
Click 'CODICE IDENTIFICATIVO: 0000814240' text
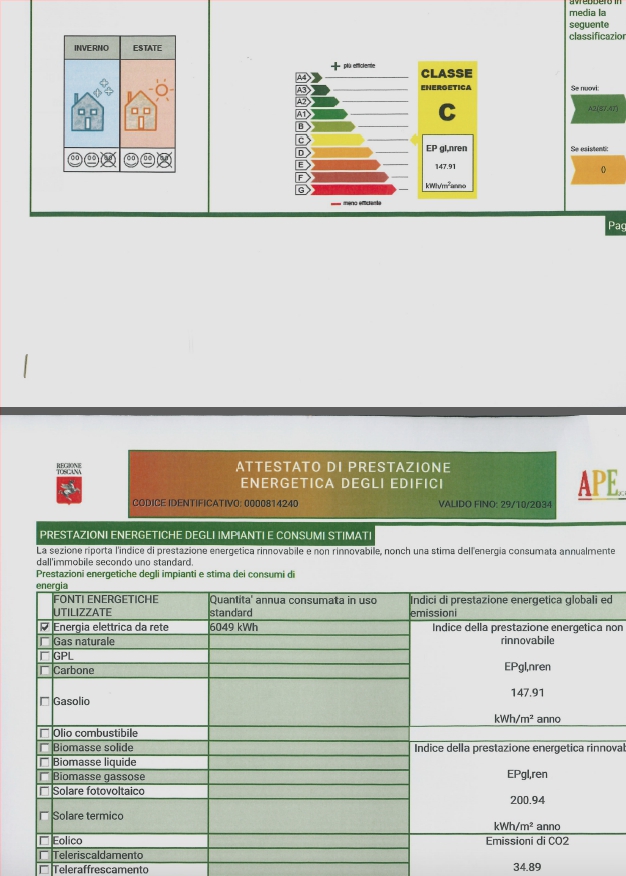point(215,503)
